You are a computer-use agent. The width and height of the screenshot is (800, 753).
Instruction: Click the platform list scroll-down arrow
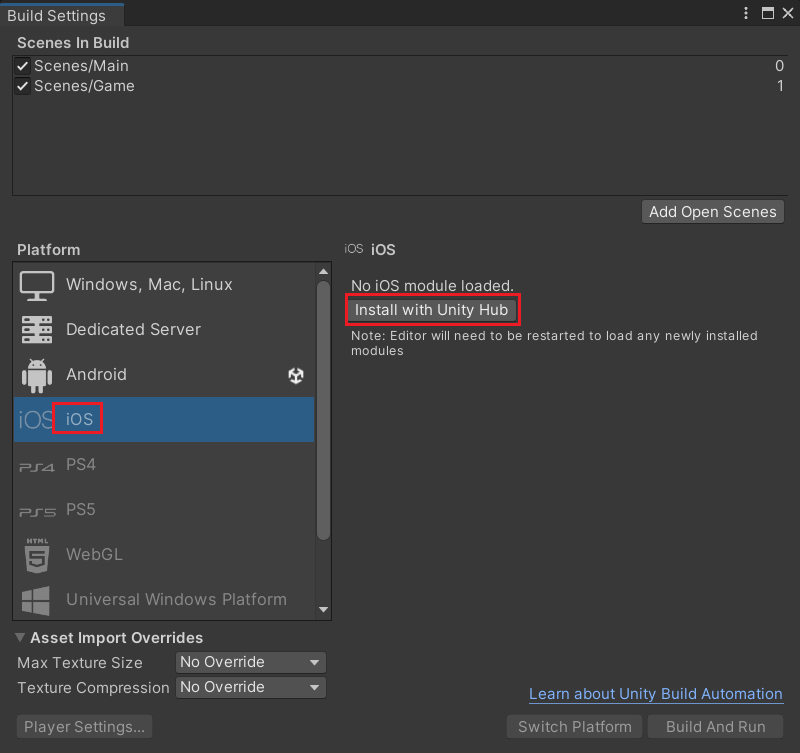(323, 609)
